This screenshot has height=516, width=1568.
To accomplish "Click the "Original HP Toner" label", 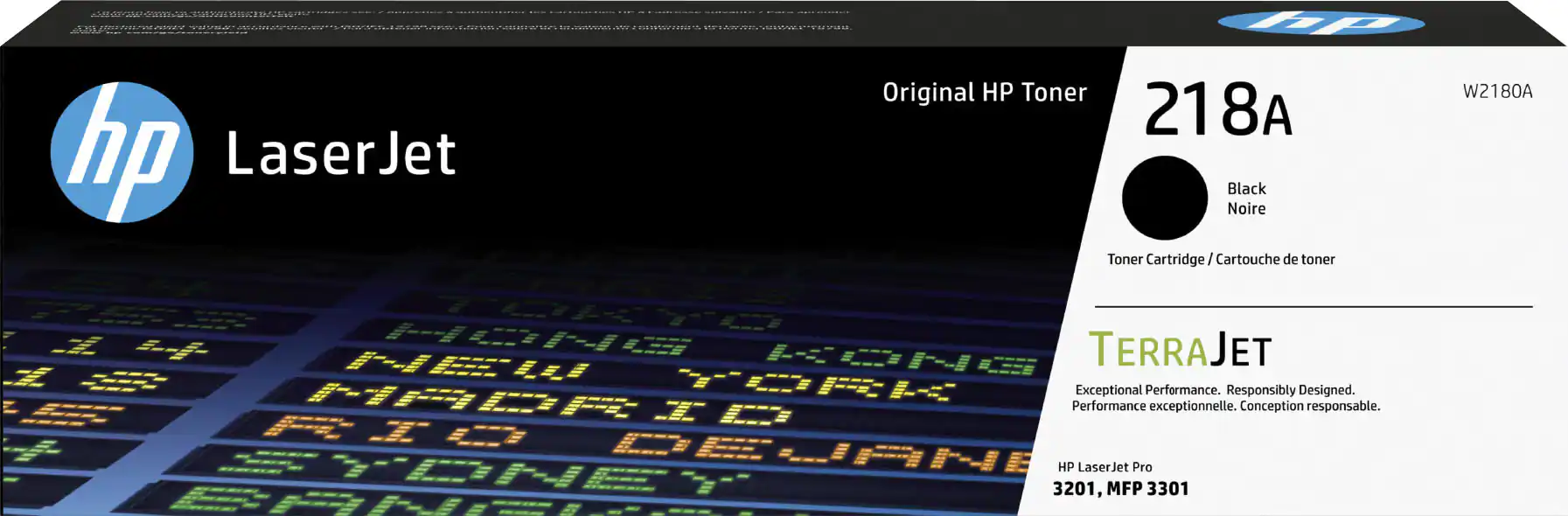I will 984,93.
